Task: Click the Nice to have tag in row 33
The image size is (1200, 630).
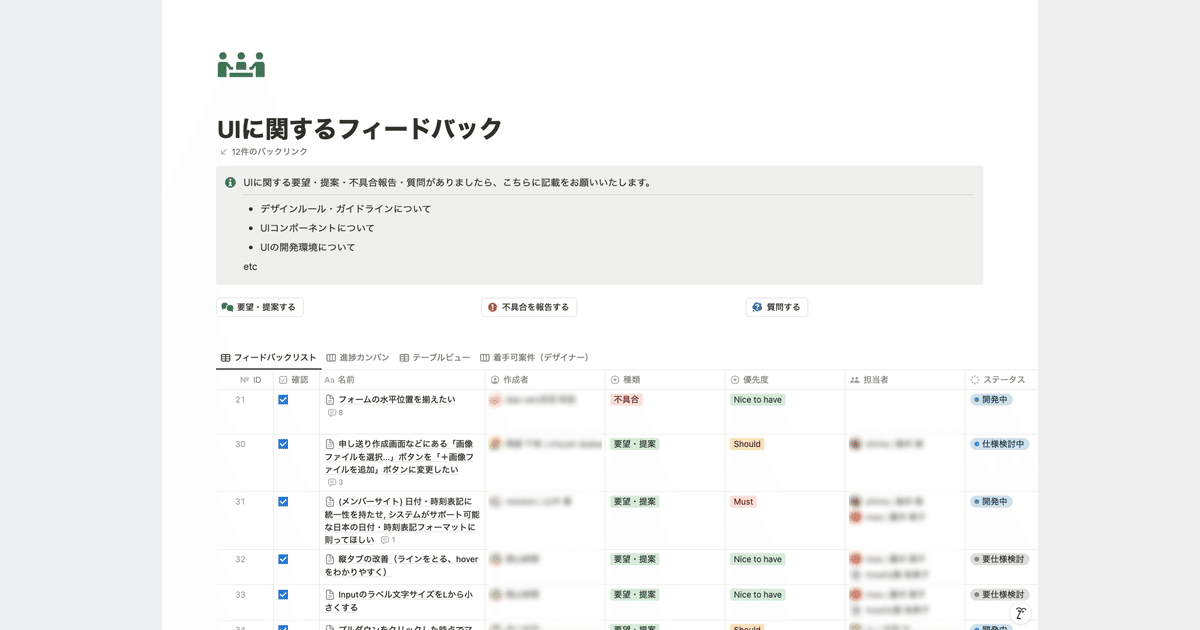Action: click(x=757, y=595)
